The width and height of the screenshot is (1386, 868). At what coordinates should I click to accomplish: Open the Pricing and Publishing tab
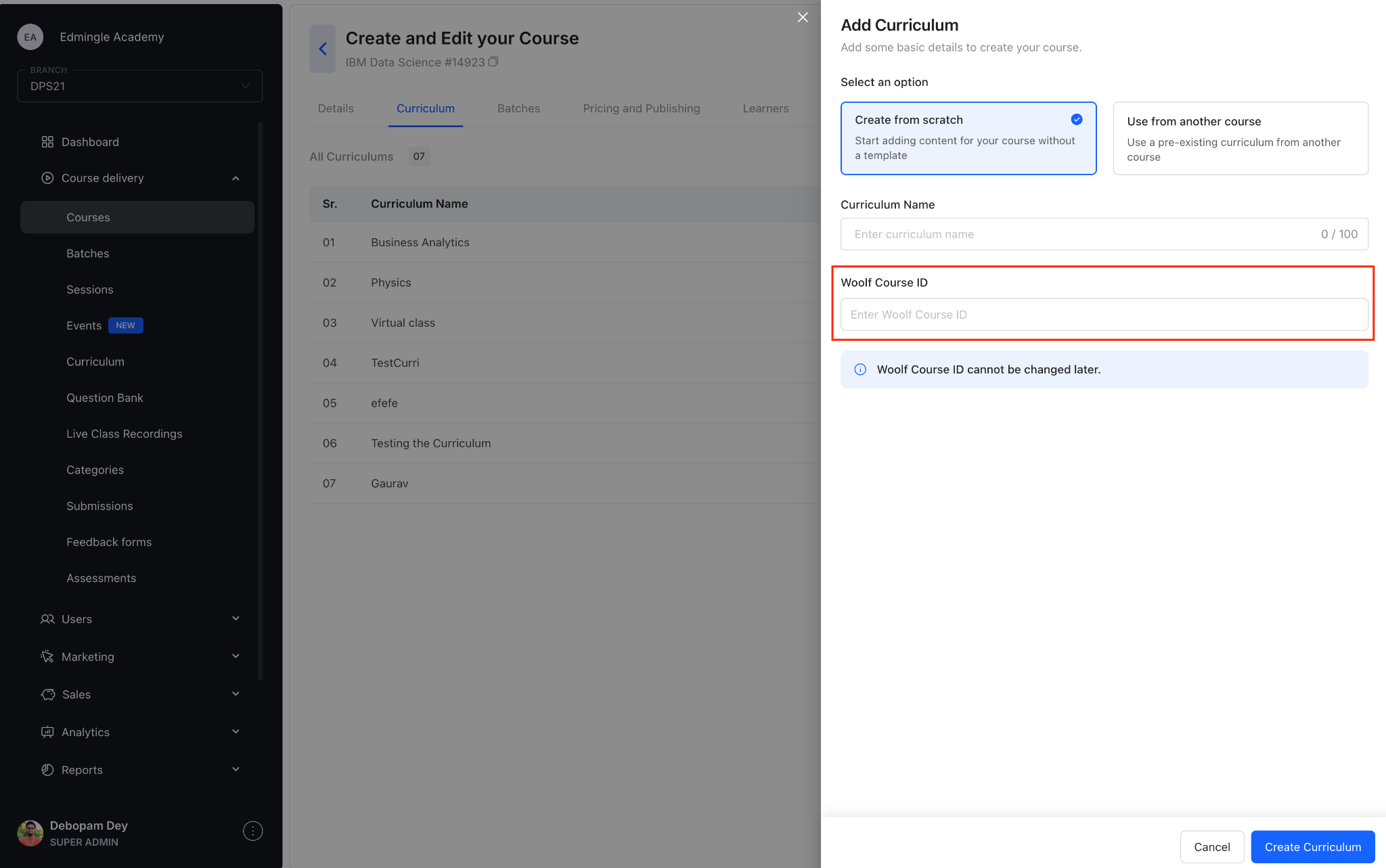point(641,108)
